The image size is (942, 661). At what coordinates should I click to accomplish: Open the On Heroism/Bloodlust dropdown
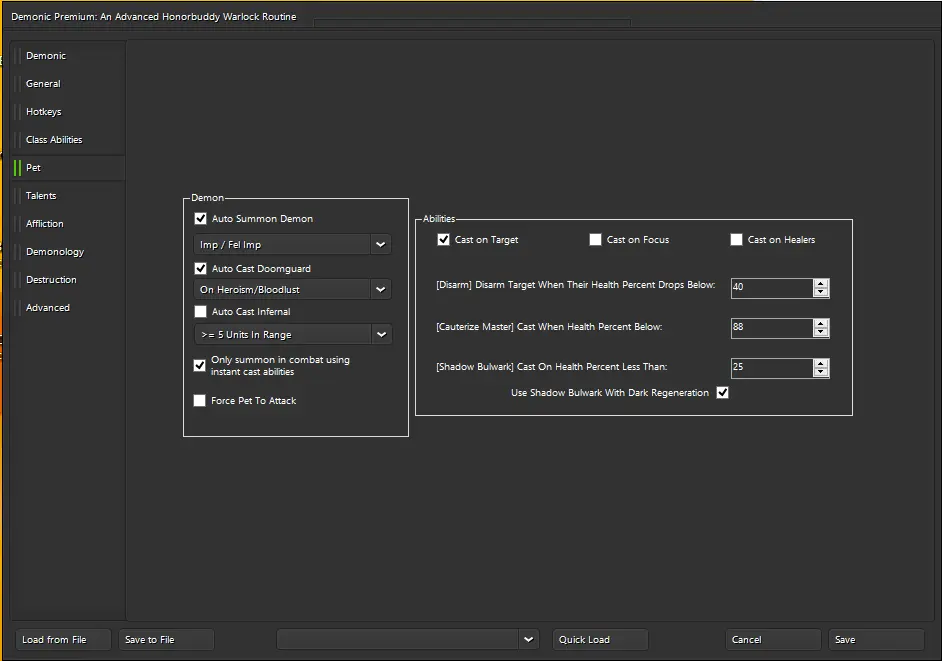pyautogui.click(x=293, y=290)
